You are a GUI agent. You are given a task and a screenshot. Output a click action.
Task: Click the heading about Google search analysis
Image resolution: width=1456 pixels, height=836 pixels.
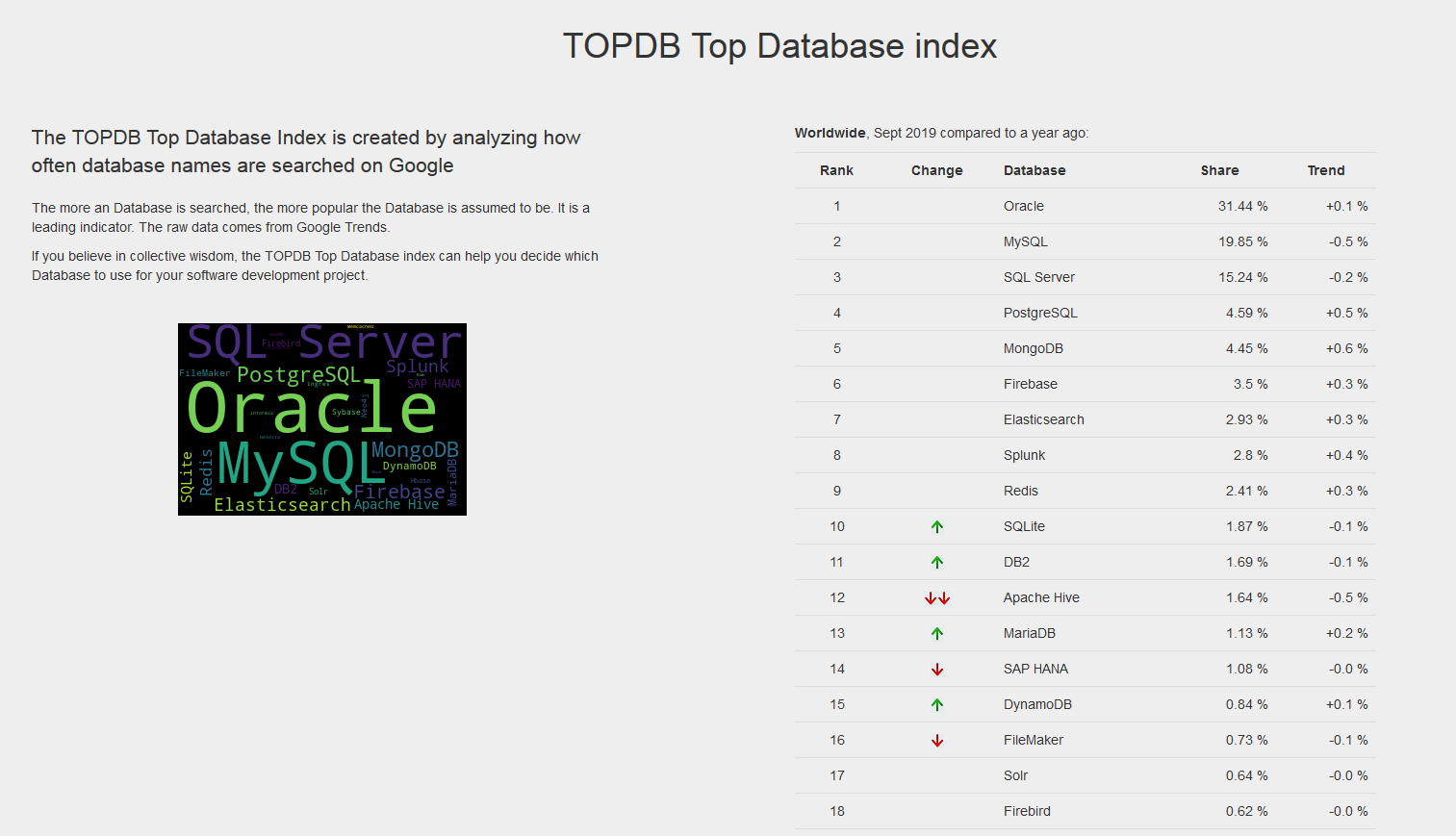point(306,151)
